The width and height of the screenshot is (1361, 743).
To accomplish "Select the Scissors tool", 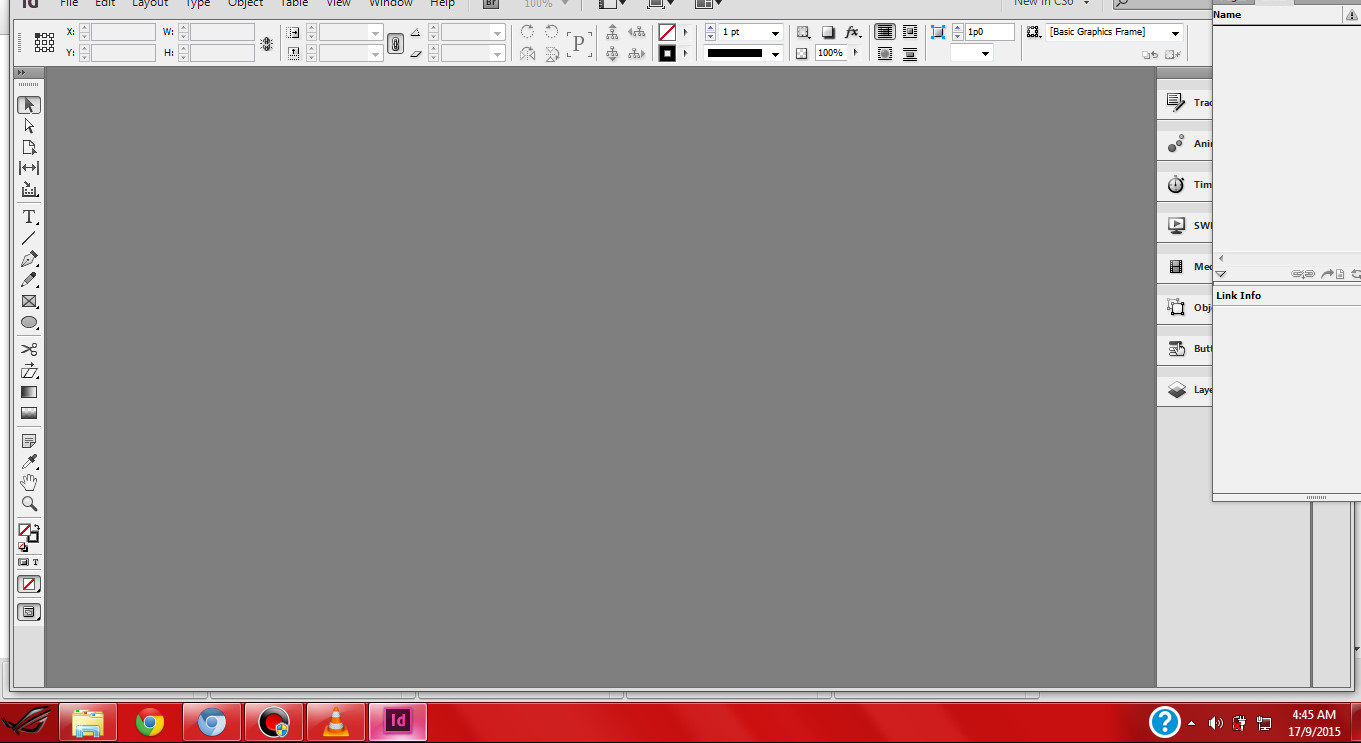I will [29, 349].
